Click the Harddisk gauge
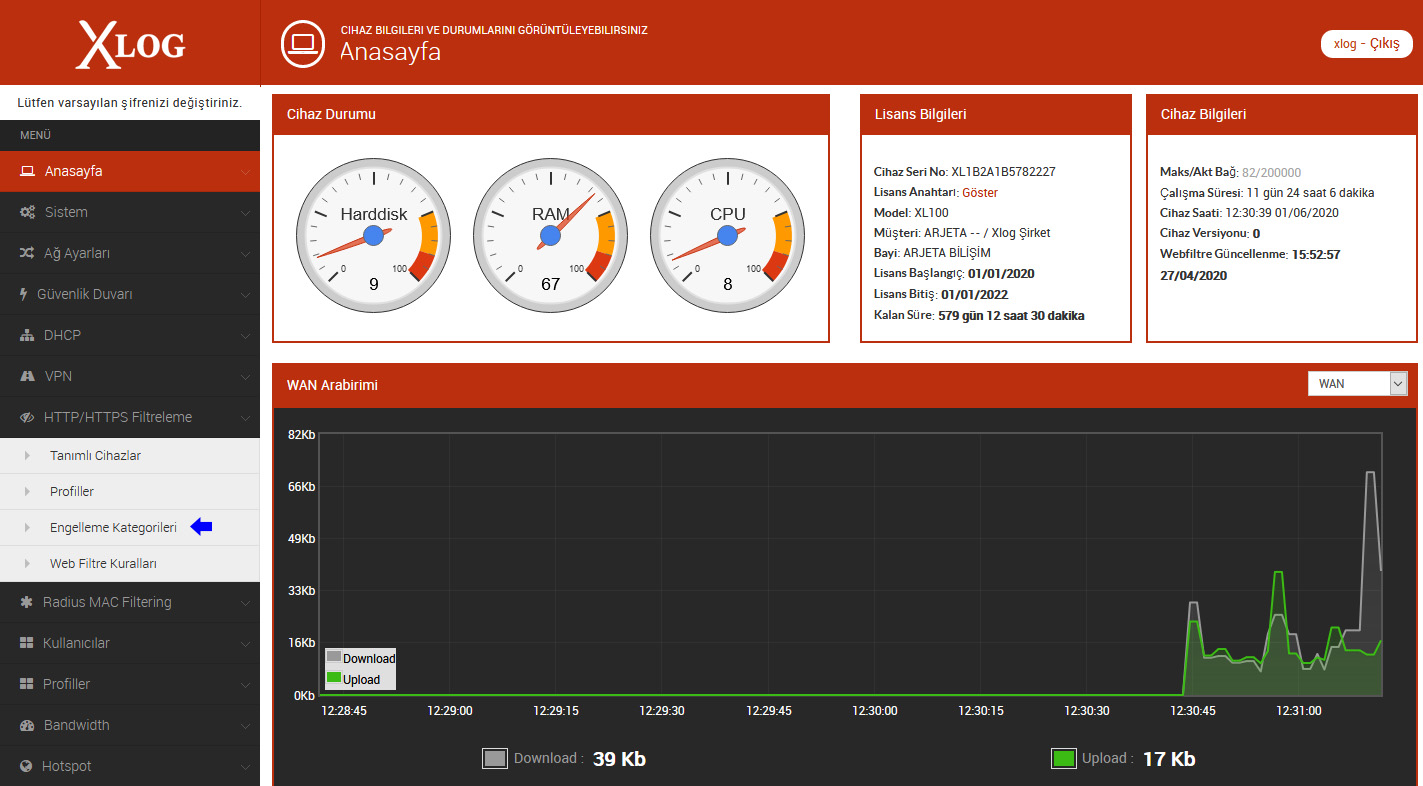The height and width of the screenshot is (786, 1423). [x=373, y=236]
